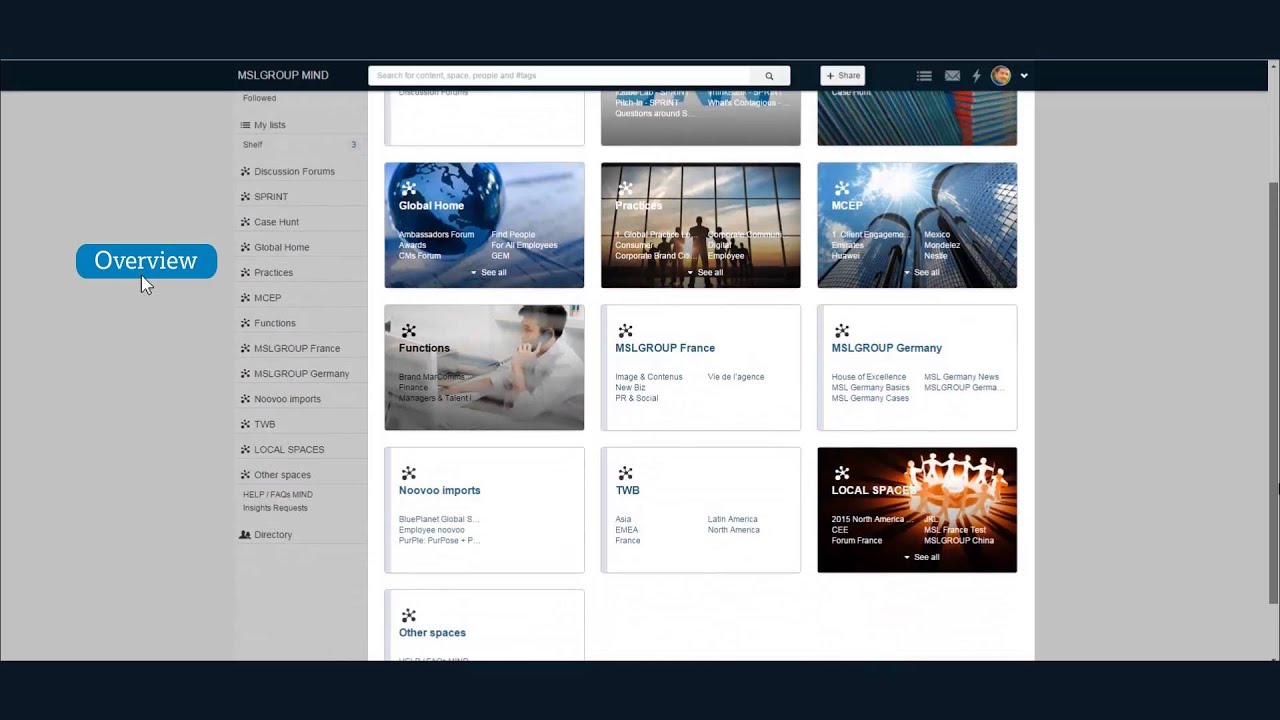Viewport: 1280px width, 720px height.
Task: Click the search magnifier button
Action: 769,76
